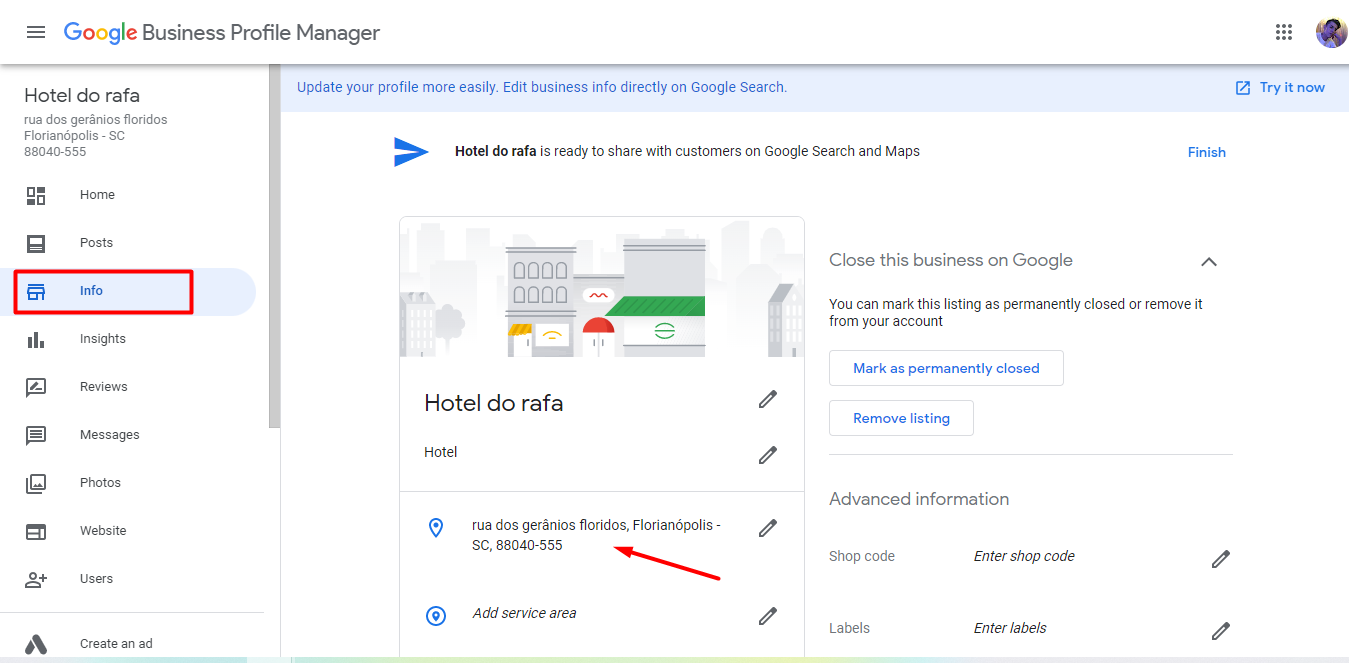Click the Enter labels field

click(x=1010, y=628)
